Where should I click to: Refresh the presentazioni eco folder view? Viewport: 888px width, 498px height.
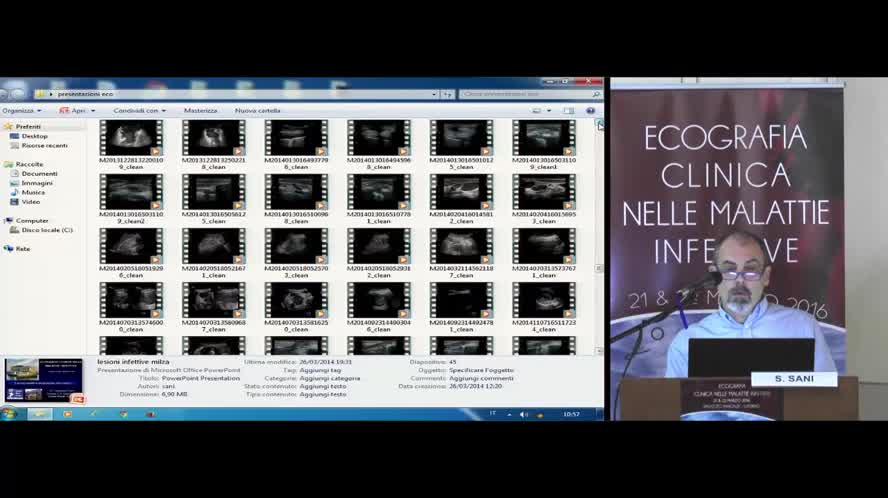pos(447,94)
